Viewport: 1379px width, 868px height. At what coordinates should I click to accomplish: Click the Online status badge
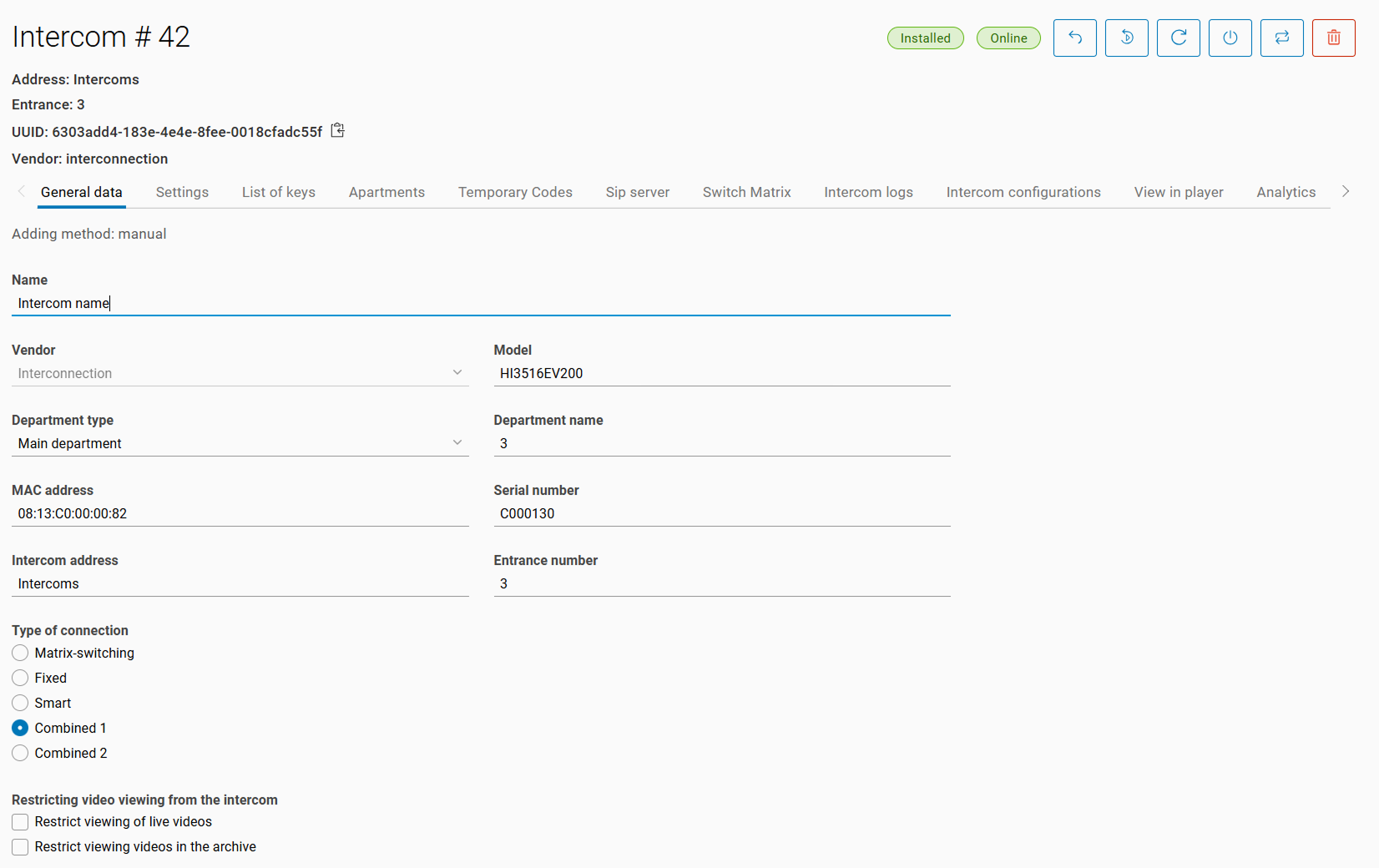[x=1008, y=38]
